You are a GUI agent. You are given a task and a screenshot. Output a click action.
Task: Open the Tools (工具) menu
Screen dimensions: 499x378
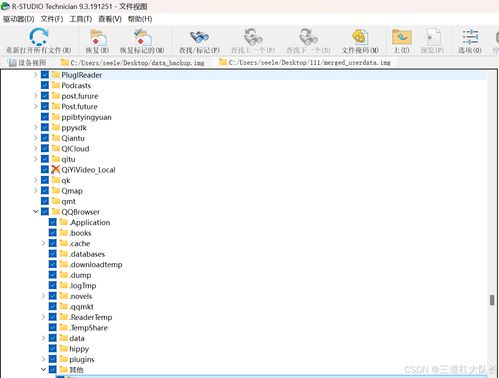[x=81, y=19]
